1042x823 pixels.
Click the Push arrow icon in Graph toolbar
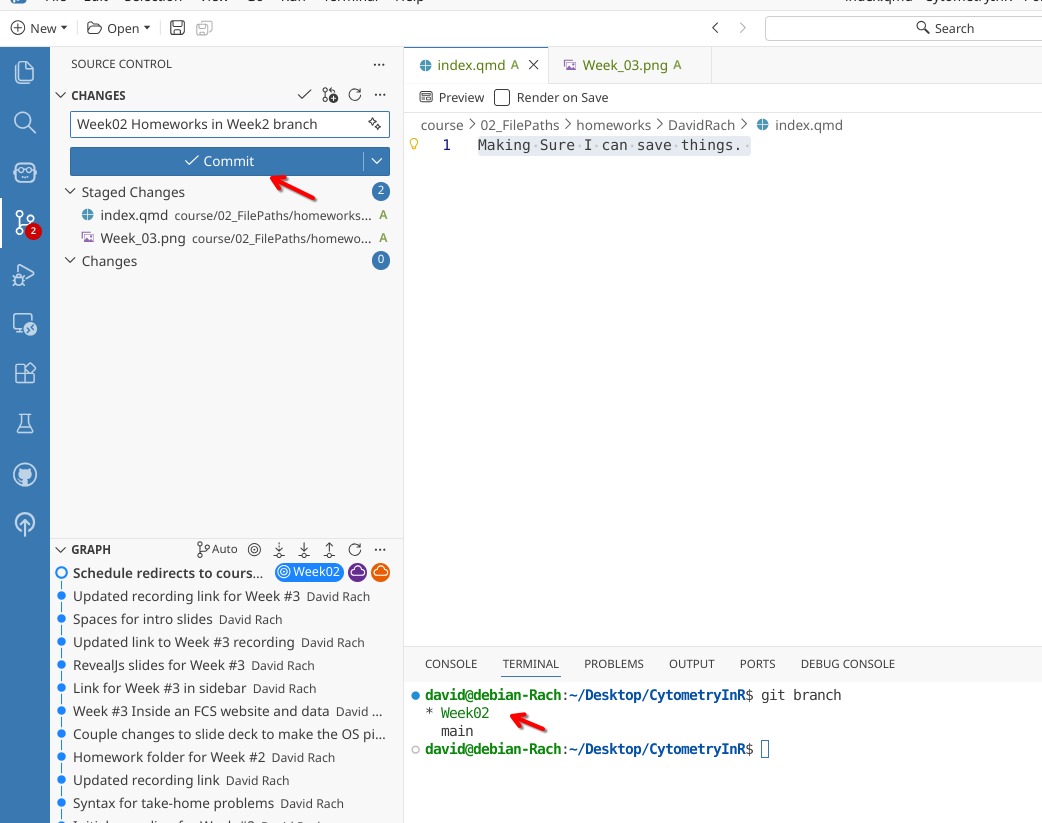(x=329, y=549)
